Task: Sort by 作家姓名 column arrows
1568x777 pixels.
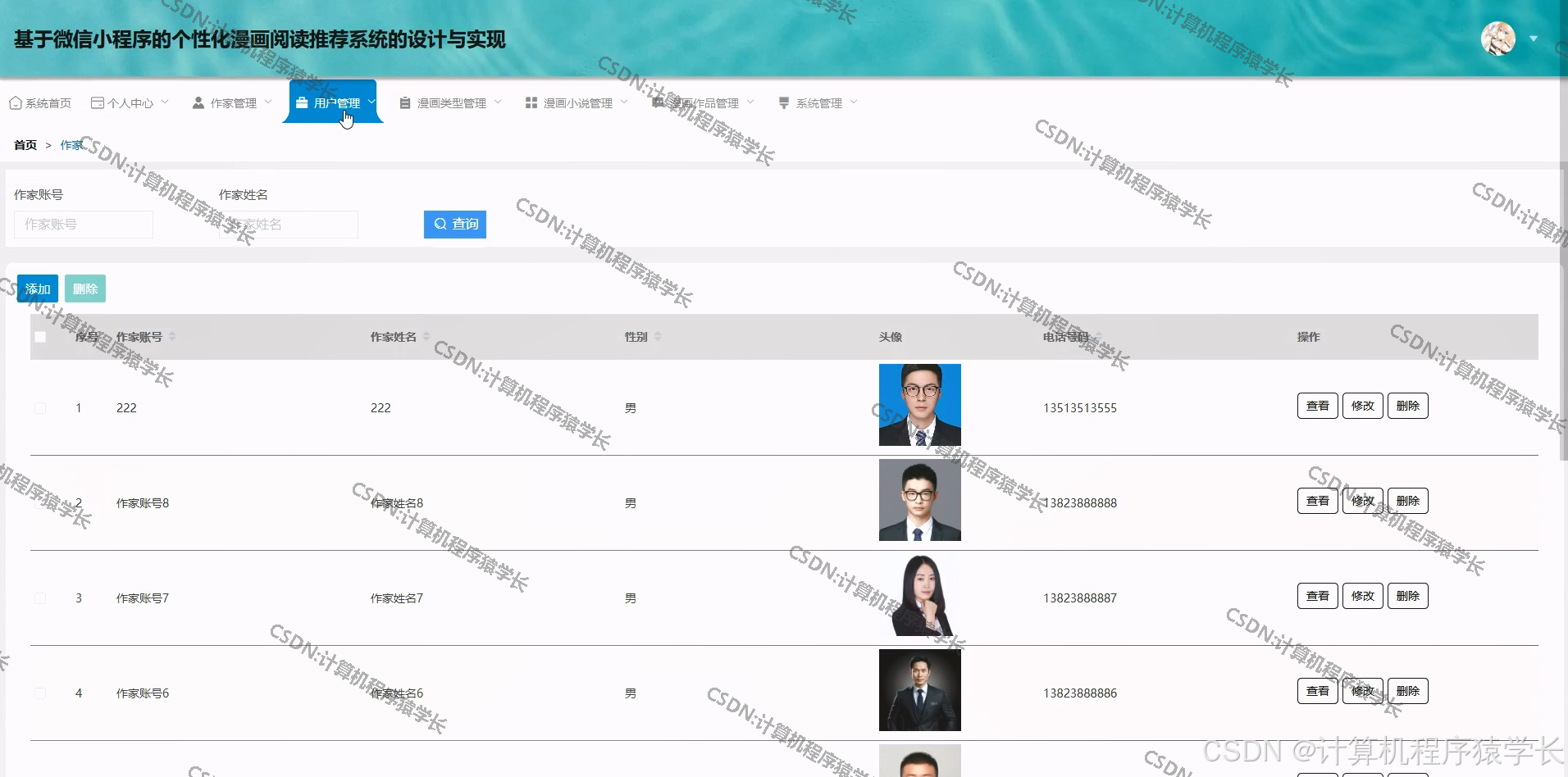Action: coord(426,337)
